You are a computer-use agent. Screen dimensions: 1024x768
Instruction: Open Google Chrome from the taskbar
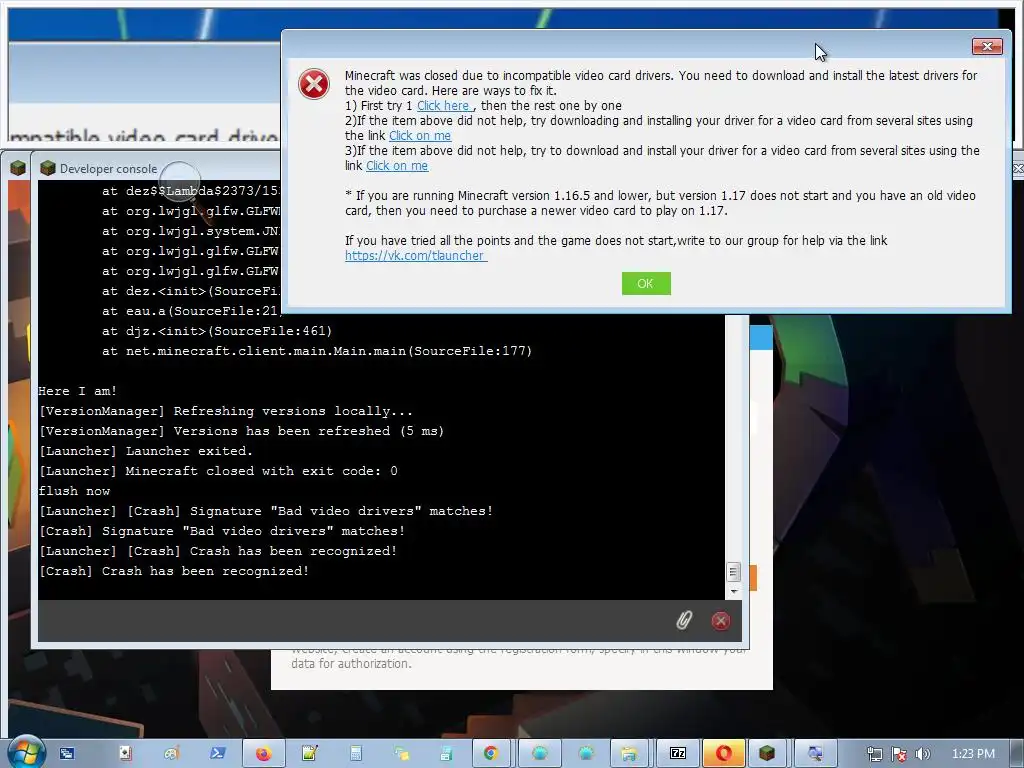coord(490,754)
